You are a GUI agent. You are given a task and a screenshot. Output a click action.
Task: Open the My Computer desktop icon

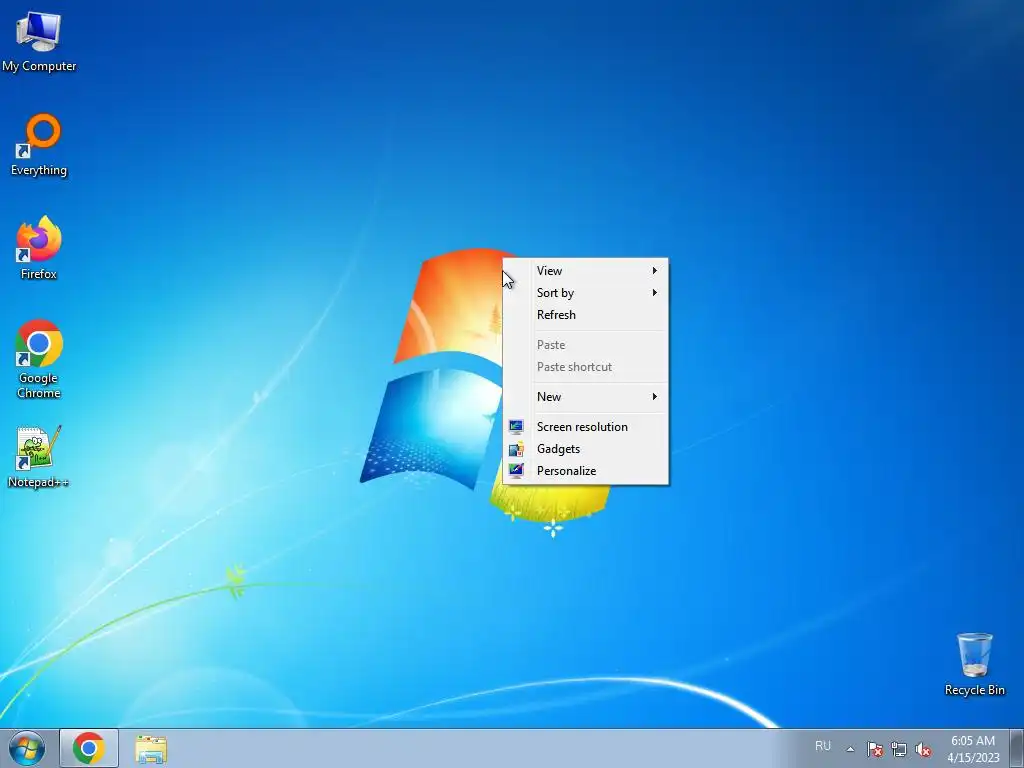pos(39,41)
